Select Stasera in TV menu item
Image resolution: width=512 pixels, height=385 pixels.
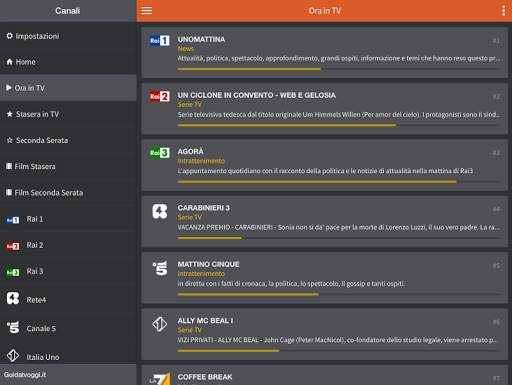pos(68,114)
